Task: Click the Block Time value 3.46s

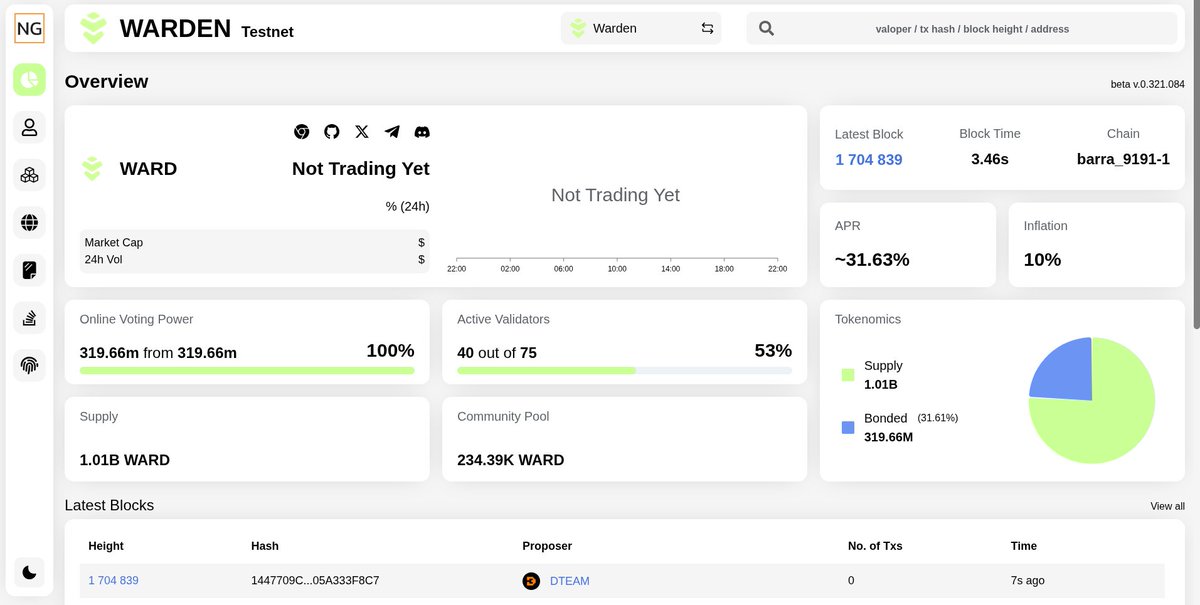Action: coord(990,159)
